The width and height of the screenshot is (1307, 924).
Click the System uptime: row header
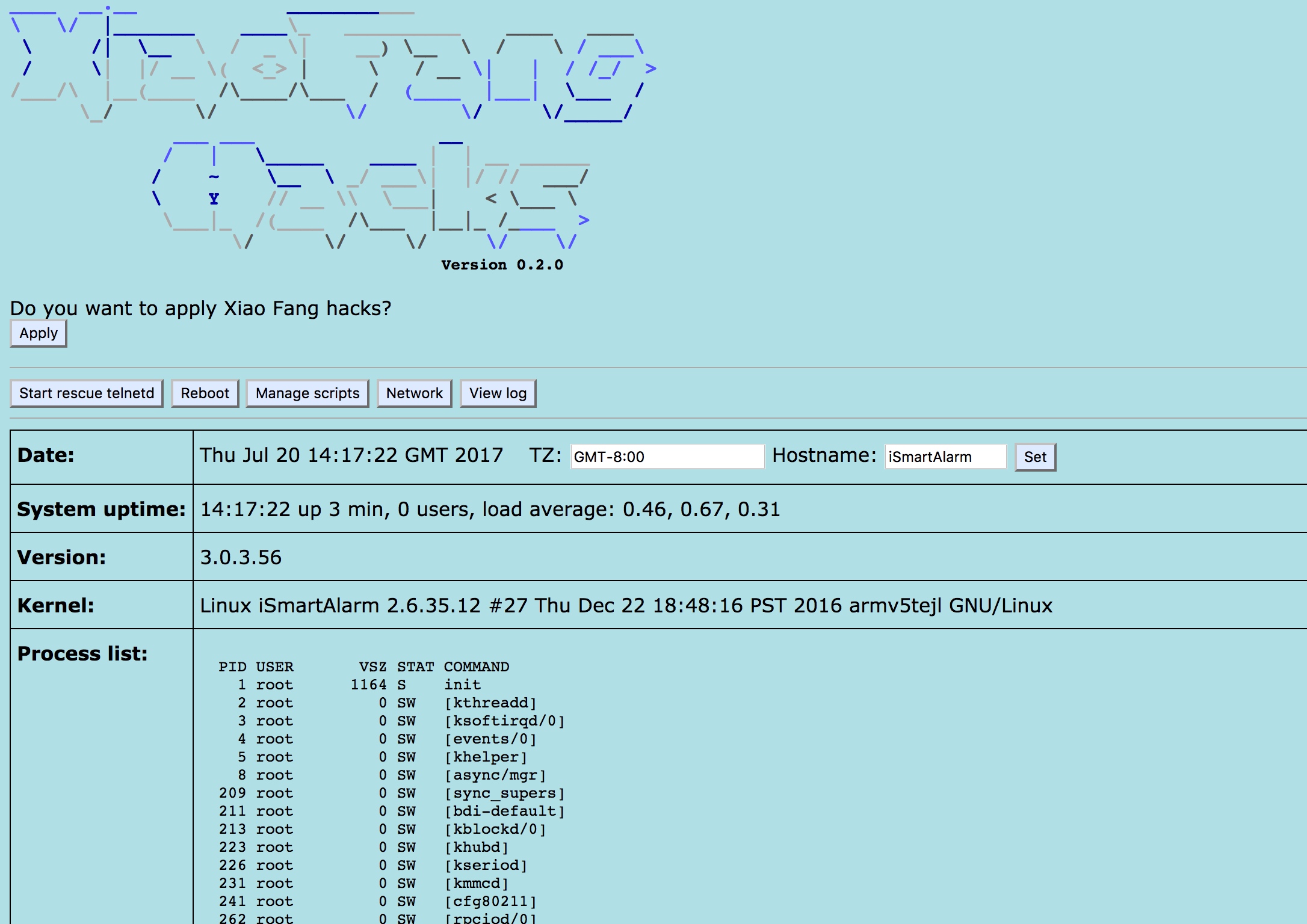[101, 510]
